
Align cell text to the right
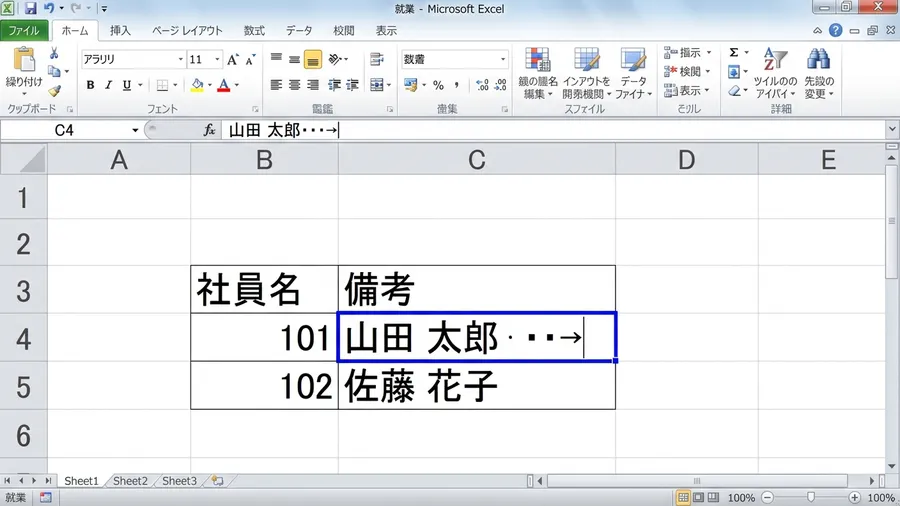click(313, 85)
